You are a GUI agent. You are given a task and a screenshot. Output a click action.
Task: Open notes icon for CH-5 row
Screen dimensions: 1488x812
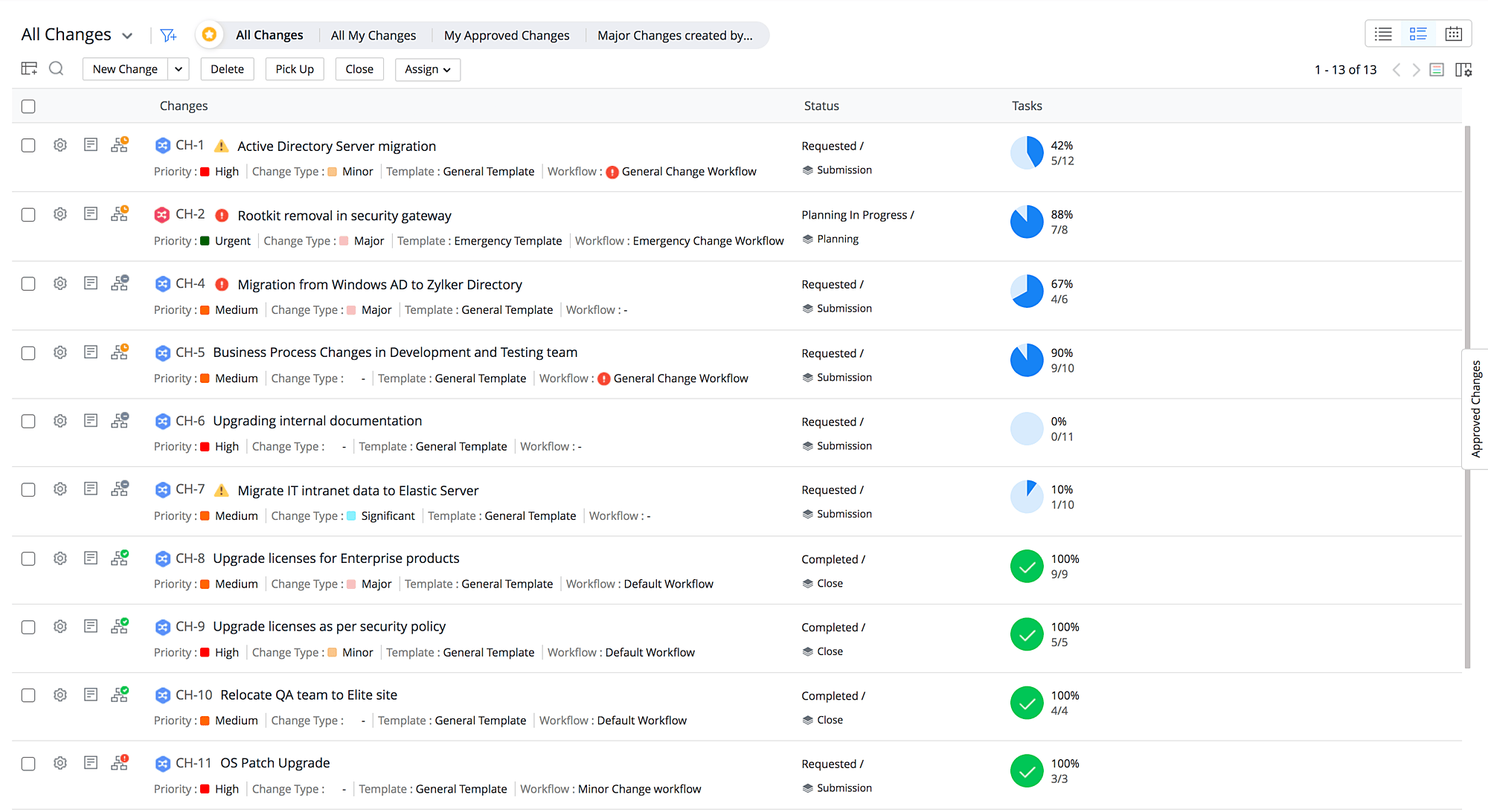point(91,352)
